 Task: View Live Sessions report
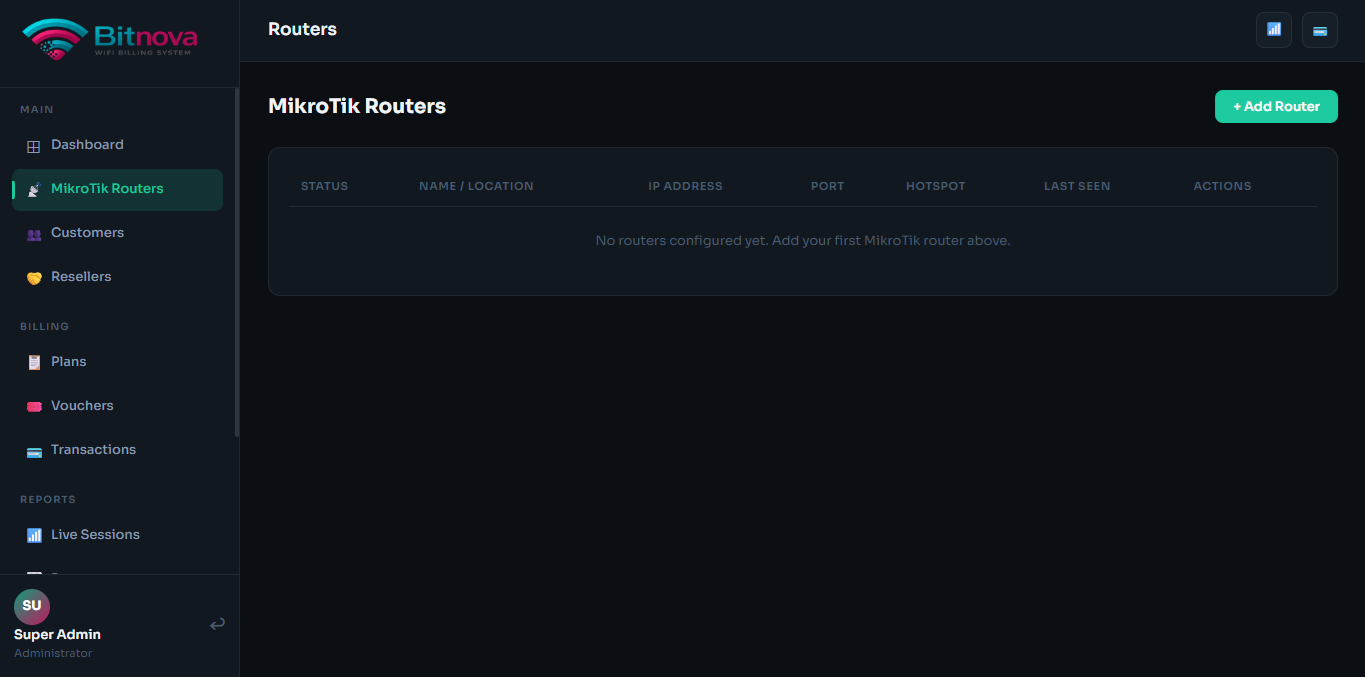(117, 535)
